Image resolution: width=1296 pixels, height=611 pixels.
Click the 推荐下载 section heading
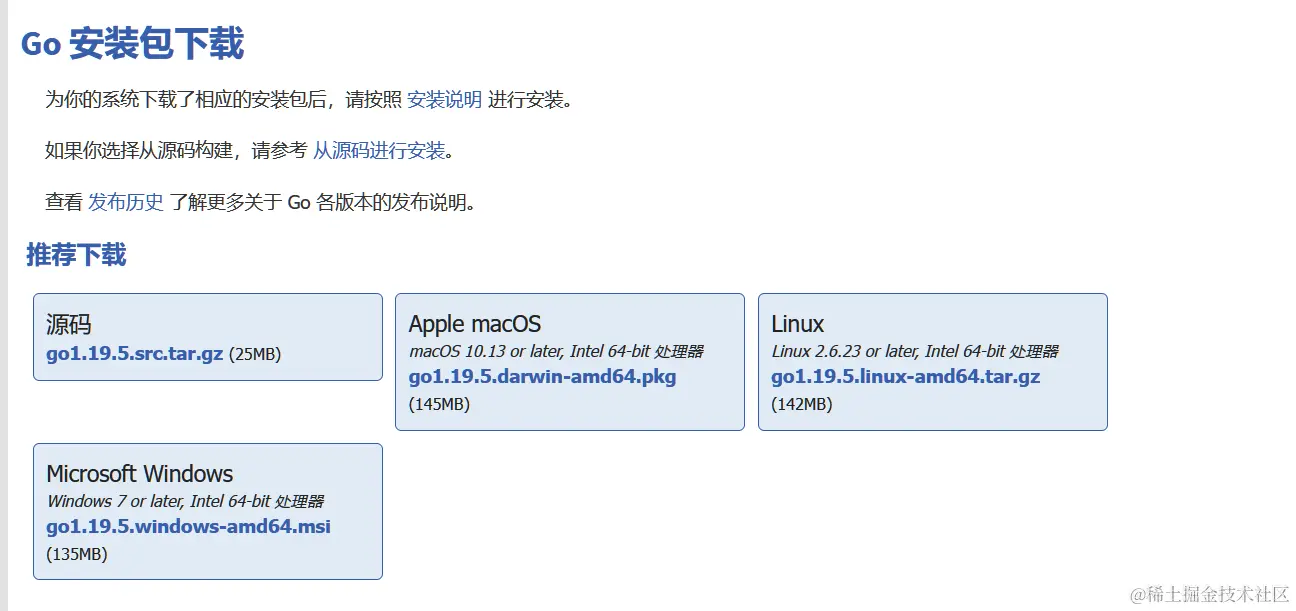76,255
